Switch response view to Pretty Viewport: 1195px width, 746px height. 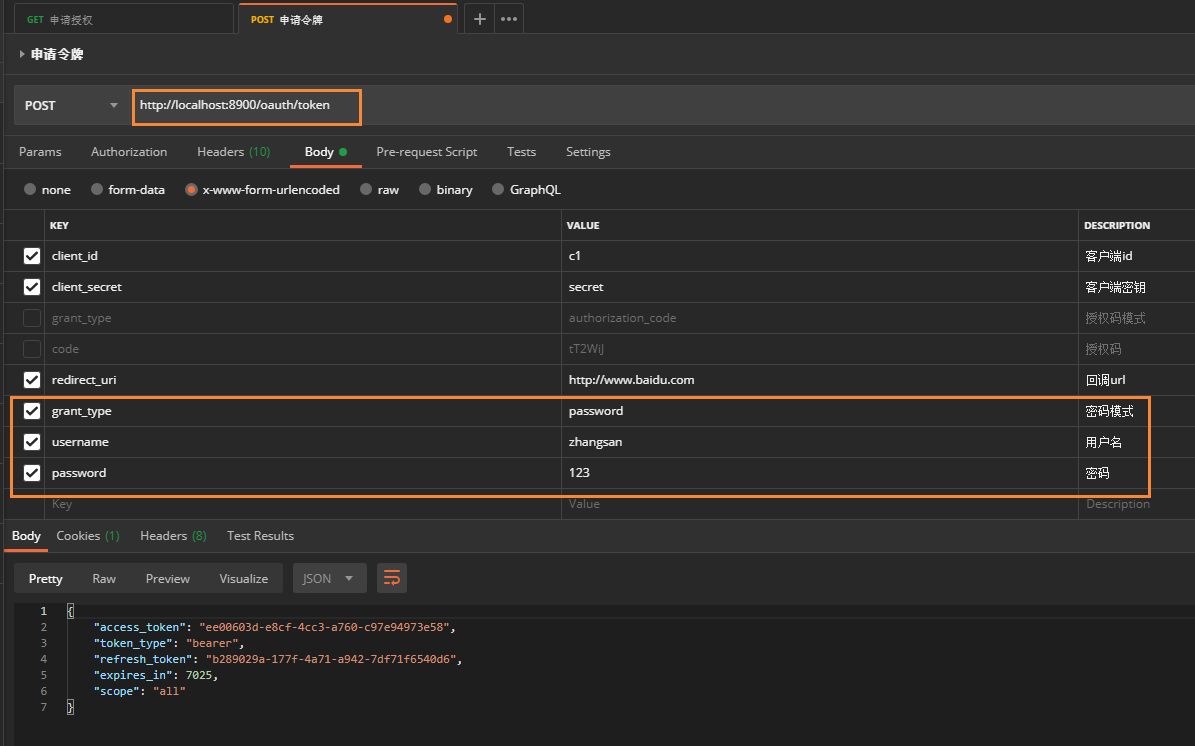(x=46, y=578)
